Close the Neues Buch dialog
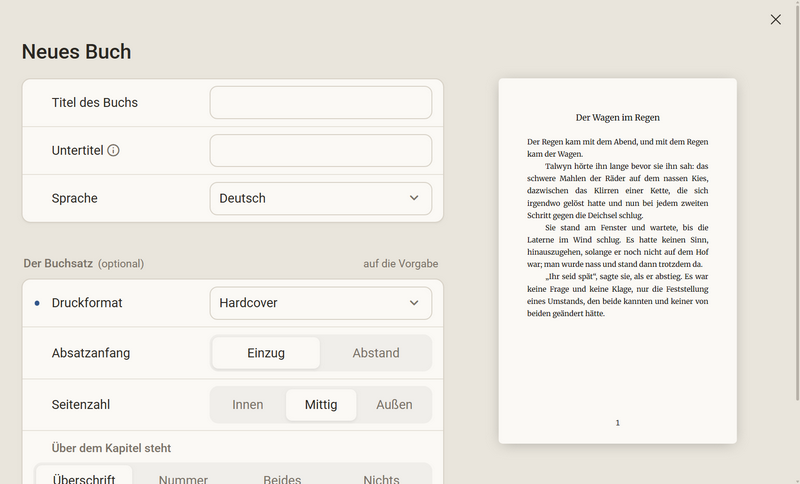Screen dimensions: 800x484 tap(776, 19)
